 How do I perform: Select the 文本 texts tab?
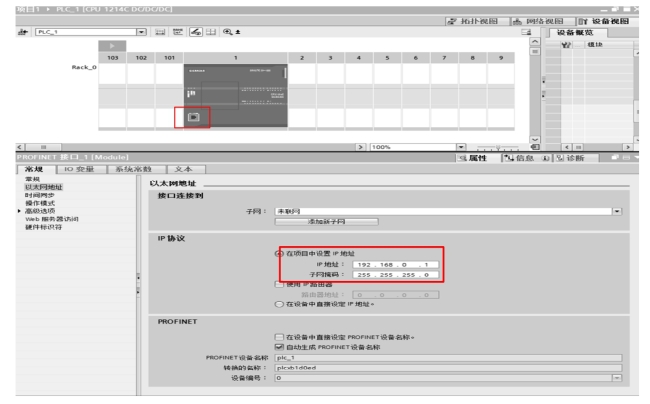tap(185, 169)
